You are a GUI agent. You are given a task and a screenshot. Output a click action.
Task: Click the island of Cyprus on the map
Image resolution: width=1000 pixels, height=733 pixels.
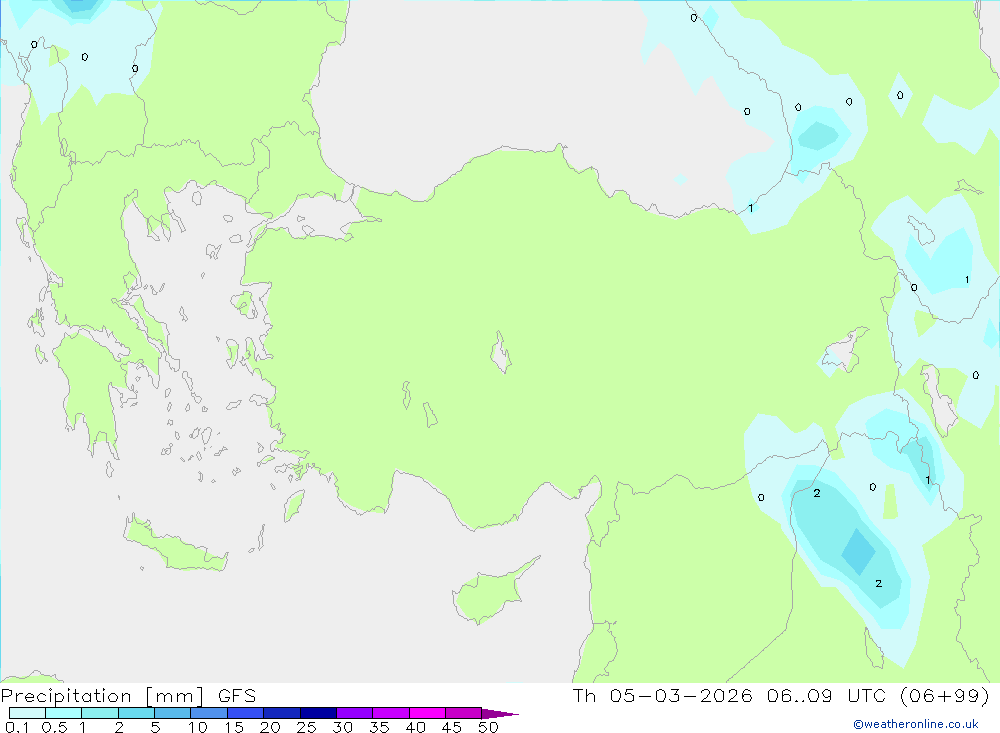coord(488,593)
